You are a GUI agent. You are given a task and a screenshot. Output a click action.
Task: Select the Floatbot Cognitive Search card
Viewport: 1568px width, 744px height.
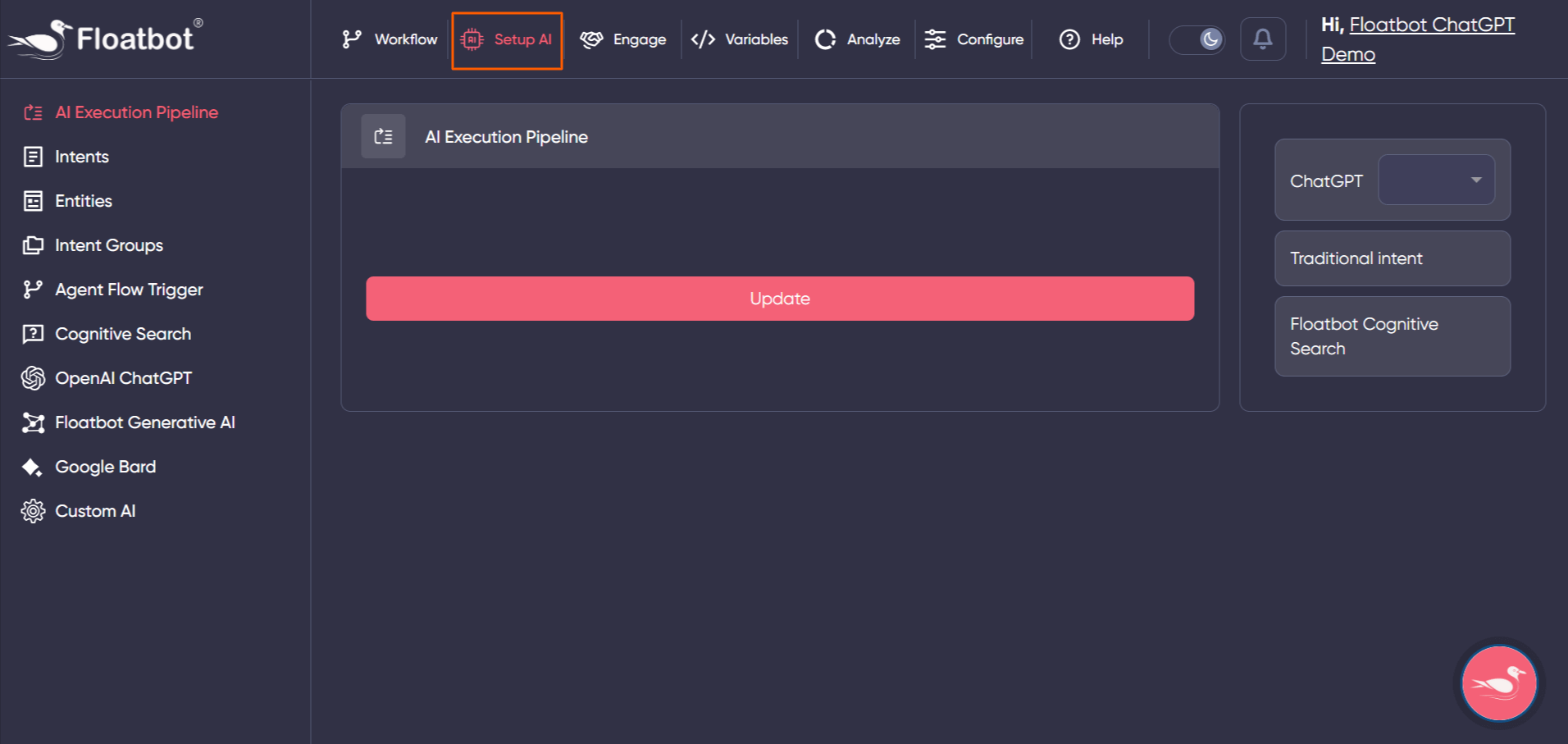pyautogui.click(x=1392, y=336)
